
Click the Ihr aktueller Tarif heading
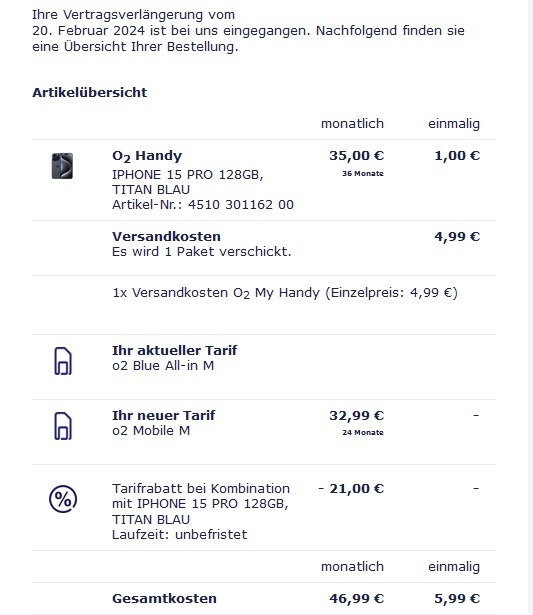pyautogui.click(x=175, y=350)
